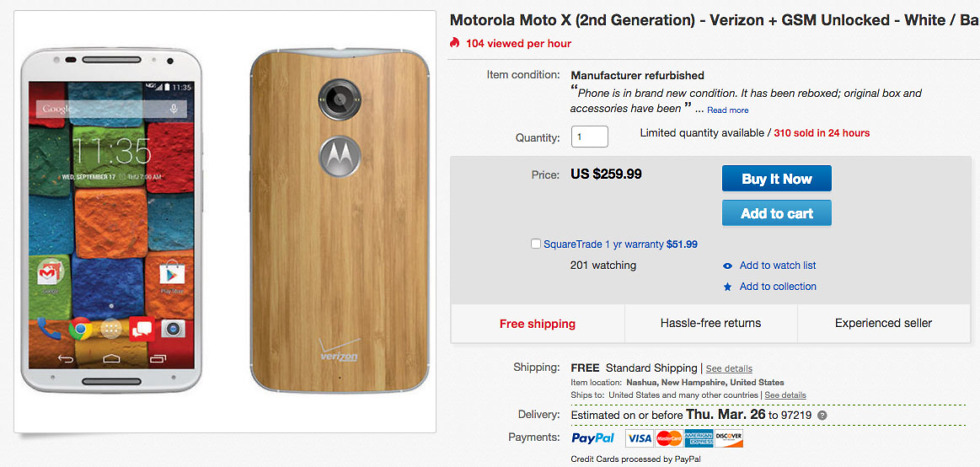Select the Free shipping section
The image size is (980, 467).
click(x=538, y=323)
